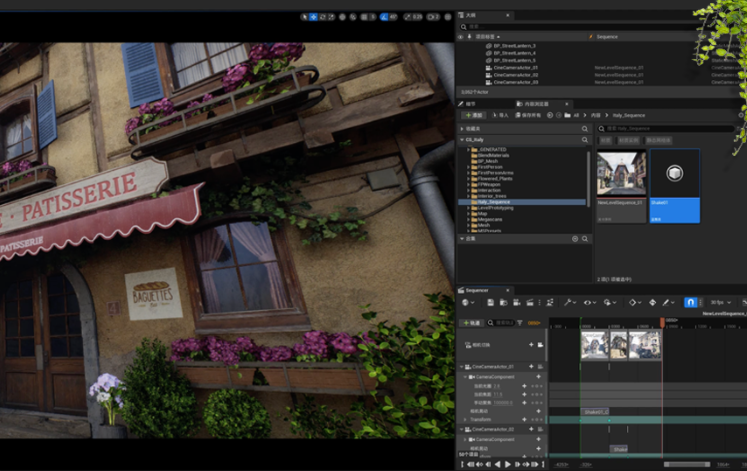Open the 30 fps frame rate dropdown
Viewport: 747px width, 471px height.
click(720, 302)
